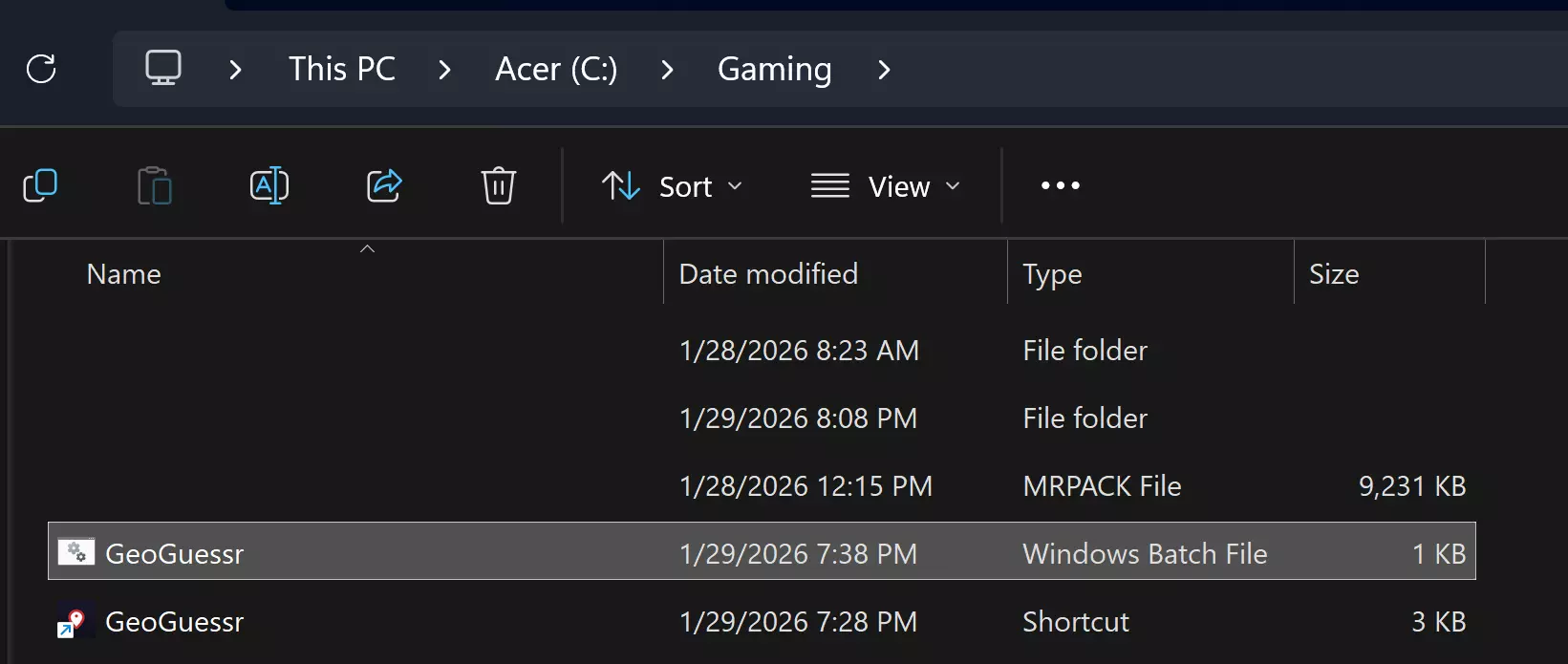Viewport: 1568px width, 664px height.
Task: Select the GeoGuessr Windows Batch File
Action: (175, 553)
